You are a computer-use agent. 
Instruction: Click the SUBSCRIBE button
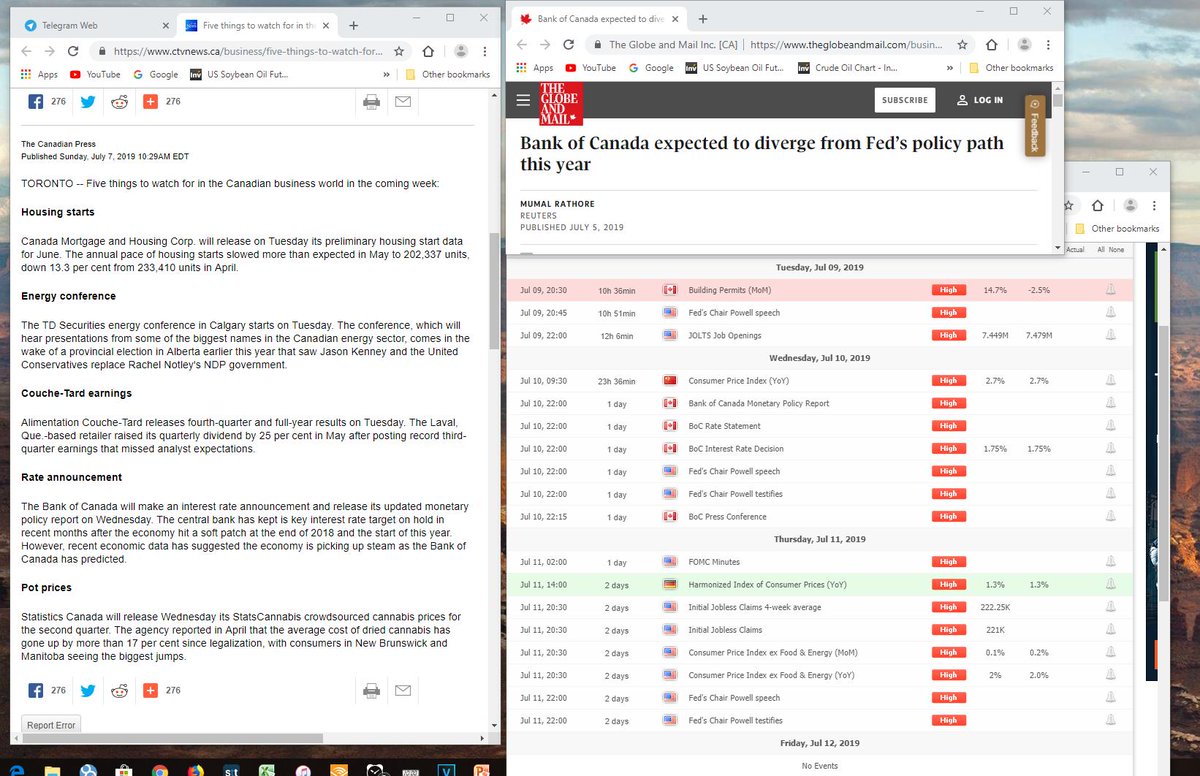point(904,100)
